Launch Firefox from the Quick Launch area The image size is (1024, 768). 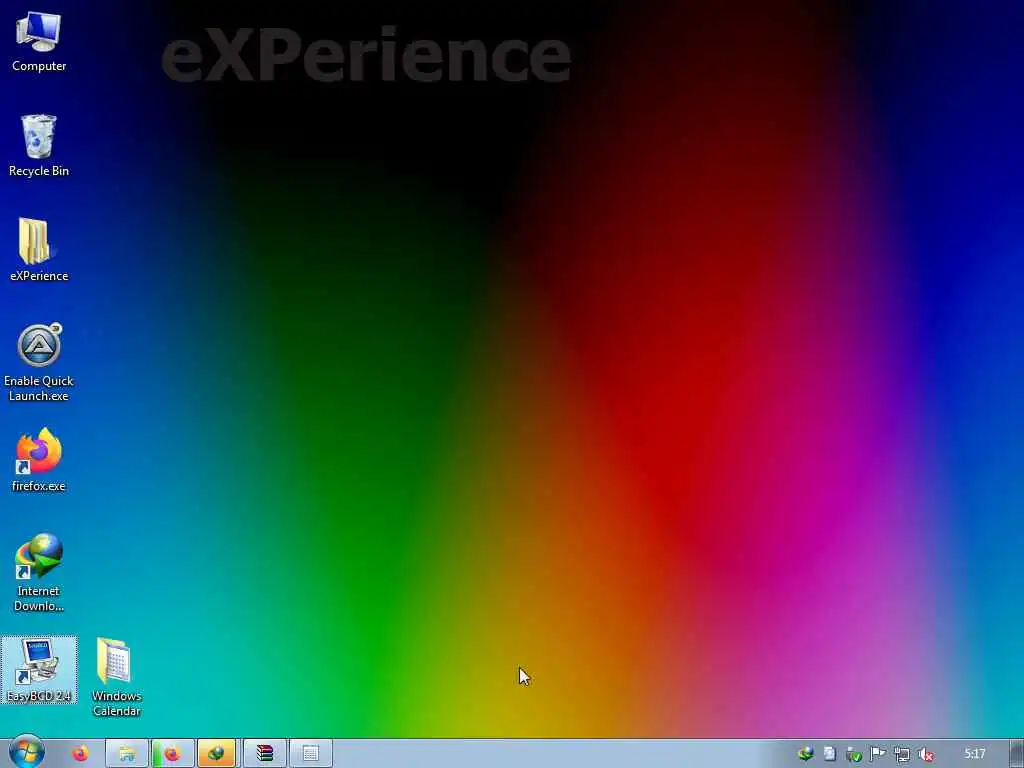pos(80,754)
